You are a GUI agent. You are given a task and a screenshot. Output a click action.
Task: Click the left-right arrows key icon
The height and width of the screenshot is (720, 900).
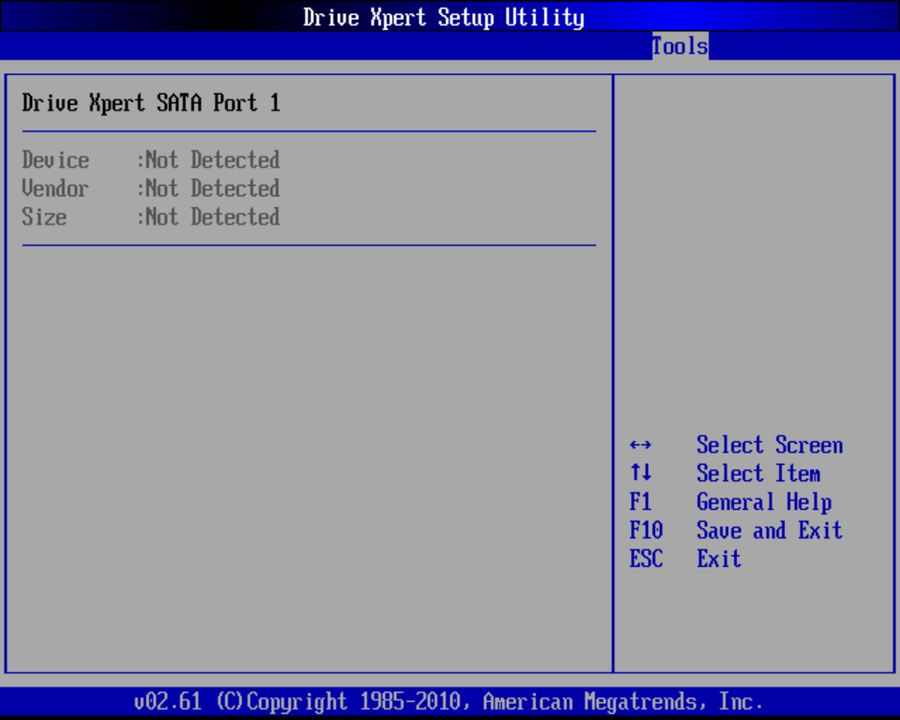click(x=640, y=445)
